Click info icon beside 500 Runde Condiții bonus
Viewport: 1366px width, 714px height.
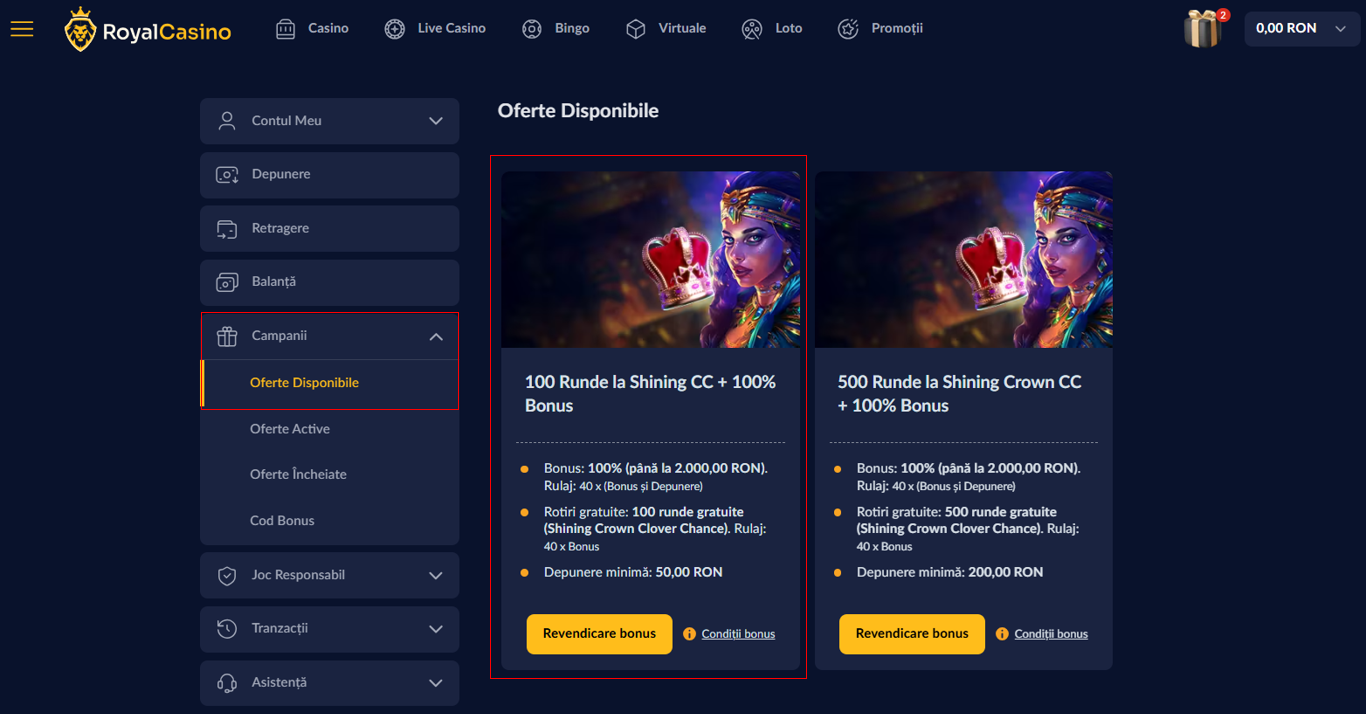pos(1002,634)
